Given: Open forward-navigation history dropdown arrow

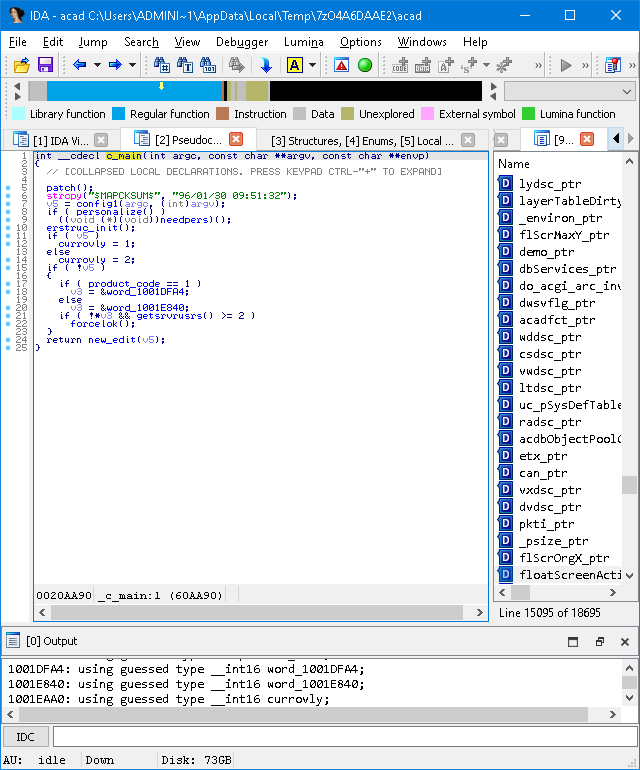Looking at the screenshot, I should [132, 65].
